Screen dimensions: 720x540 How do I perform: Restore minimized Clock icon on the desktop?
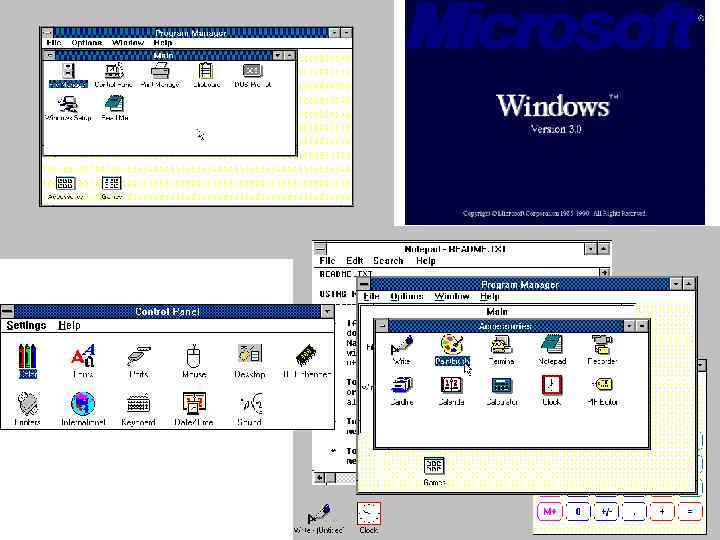tap(369, 518)
